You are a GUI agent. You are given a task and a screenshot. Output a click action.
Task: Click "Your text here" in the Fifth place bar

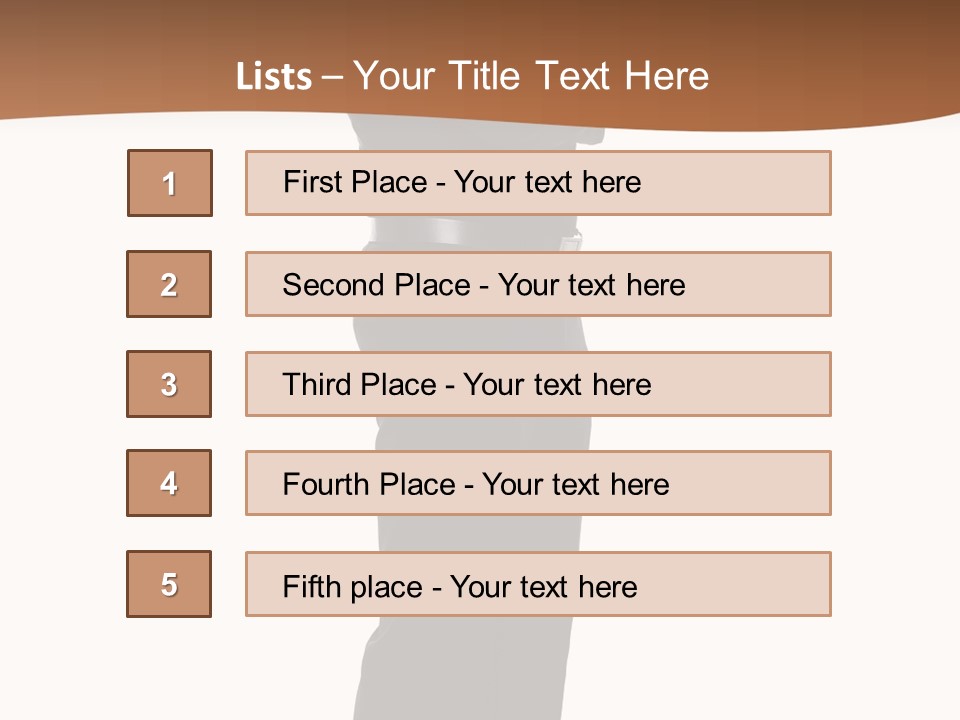(x=543, y=586)
